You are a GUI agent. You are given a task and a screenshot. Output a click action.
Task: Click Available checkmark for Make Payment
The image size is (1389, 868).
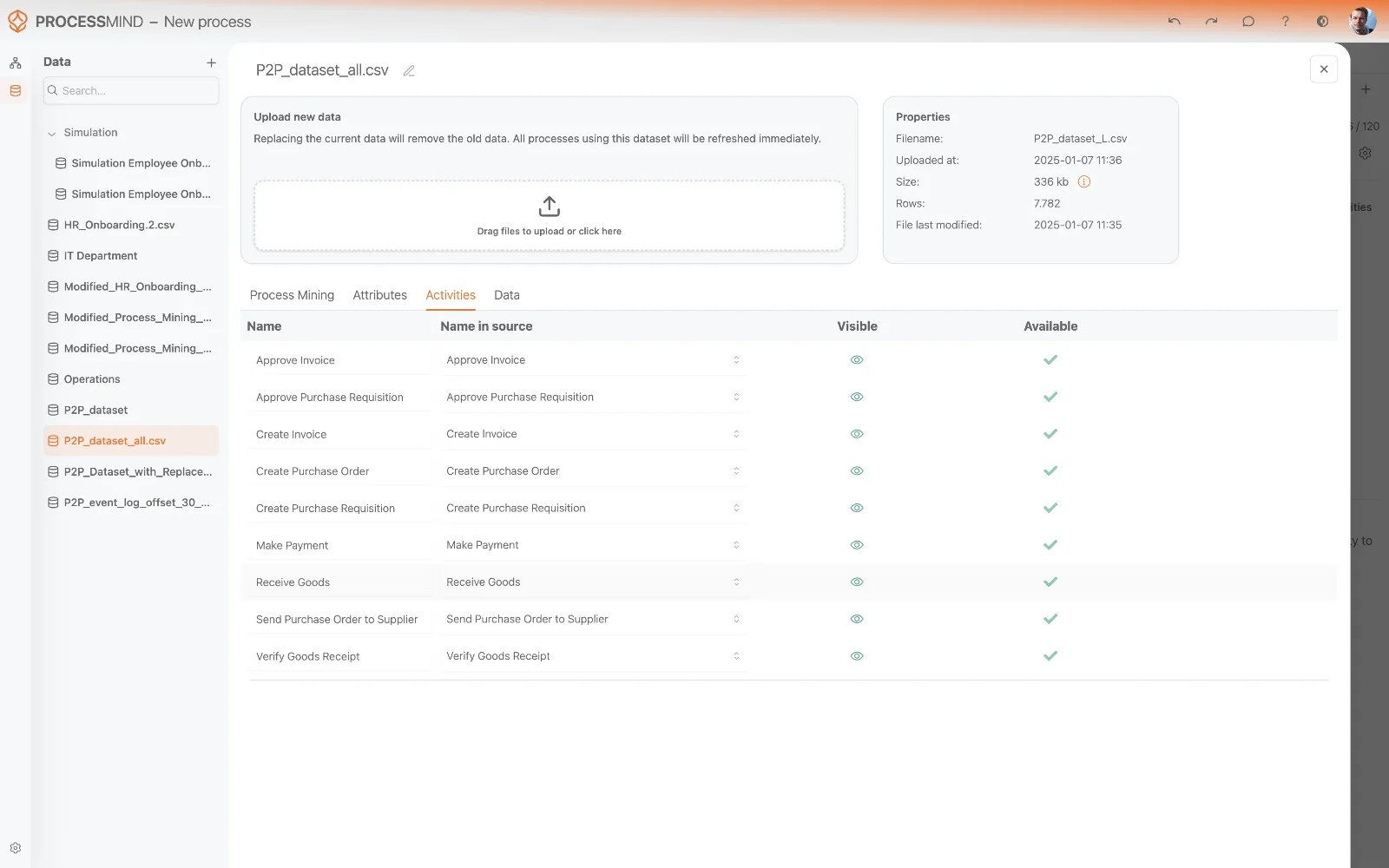[1050, 545]
